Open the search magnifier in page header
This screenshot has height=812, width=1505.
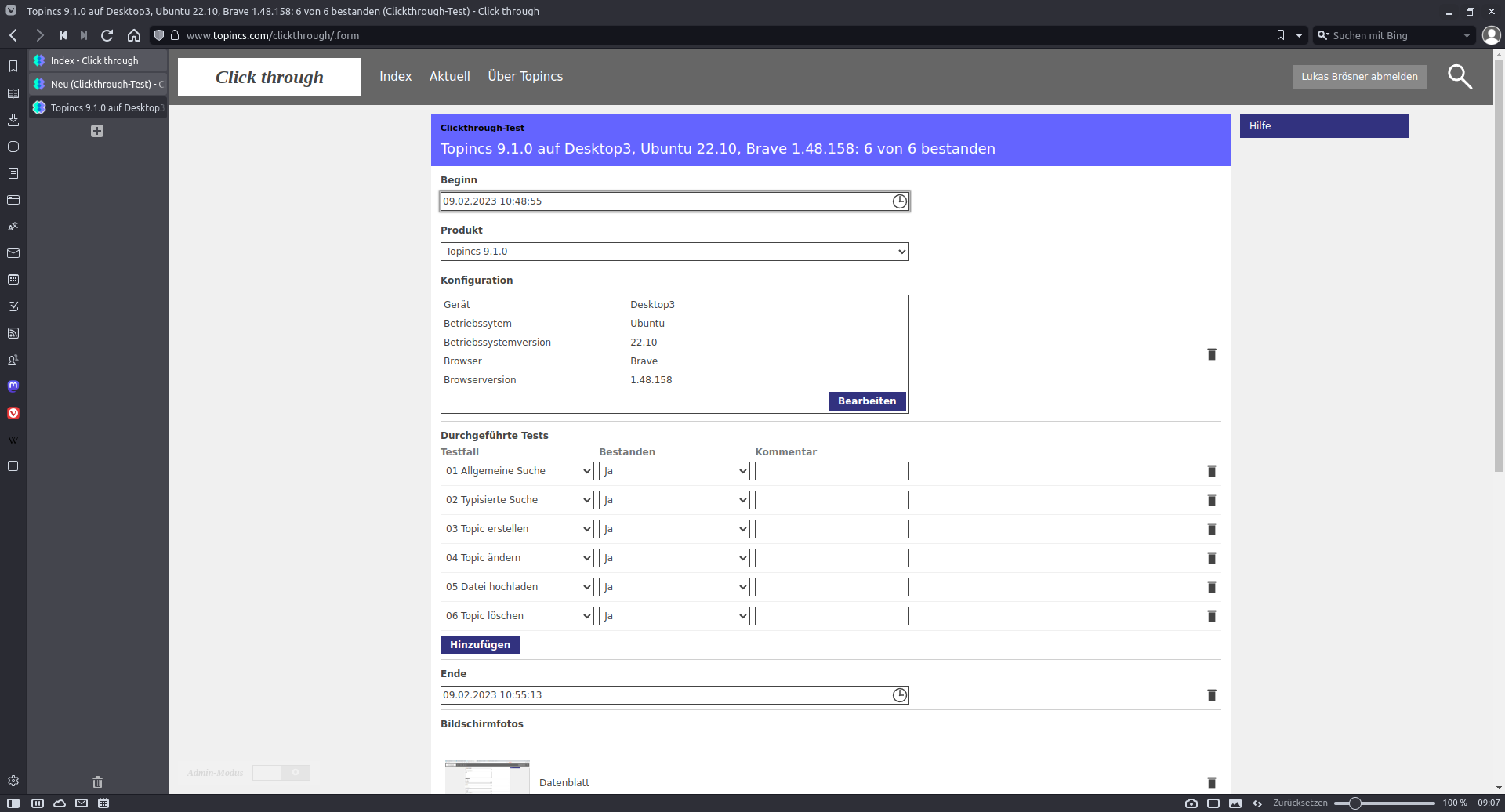[x=1460, y=77]
